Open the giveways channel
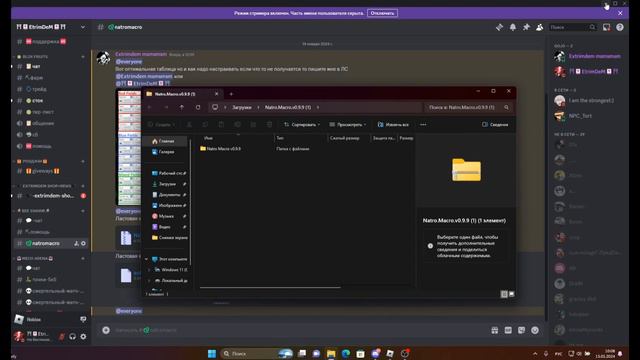This screenshot has width=640, height=360. [x=43, y=171]
